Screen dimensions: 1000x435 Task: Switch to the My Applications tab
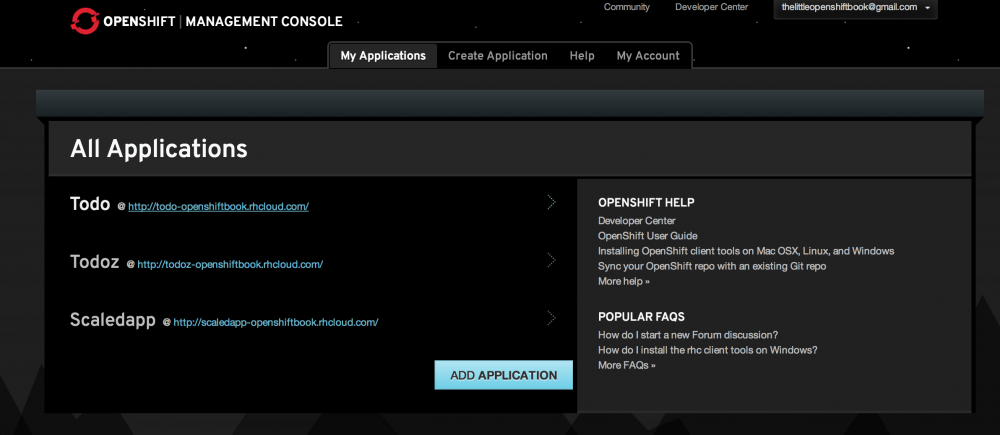(x=383, y=56)
